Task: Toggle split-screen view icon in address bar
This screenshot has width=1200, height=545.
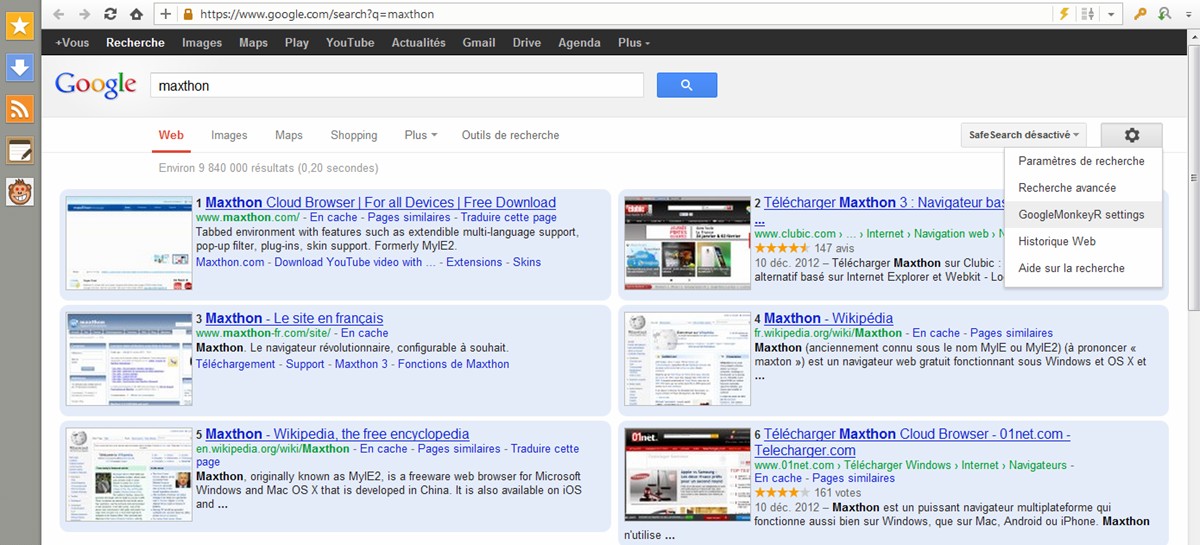Action: click(1087, 14)
